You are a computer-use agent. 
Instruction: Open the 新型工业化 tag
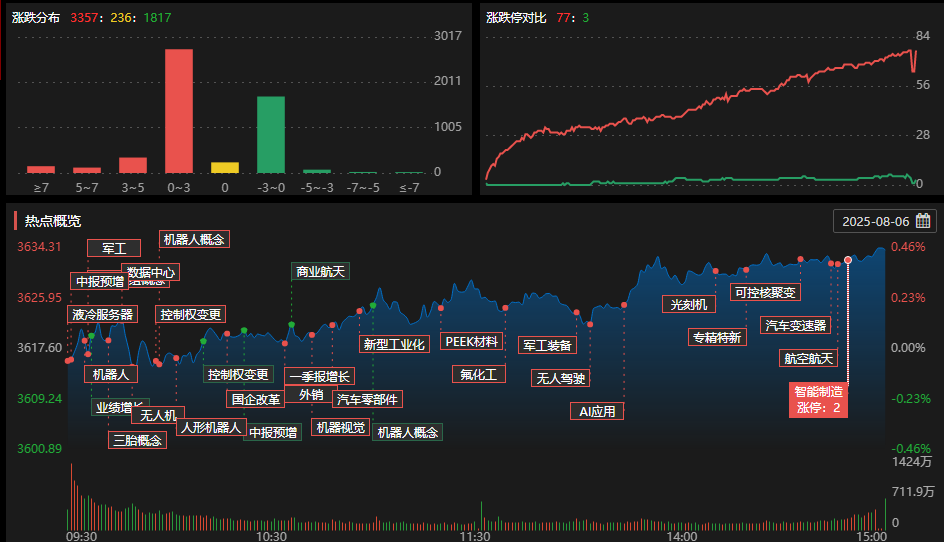[394, 344]
